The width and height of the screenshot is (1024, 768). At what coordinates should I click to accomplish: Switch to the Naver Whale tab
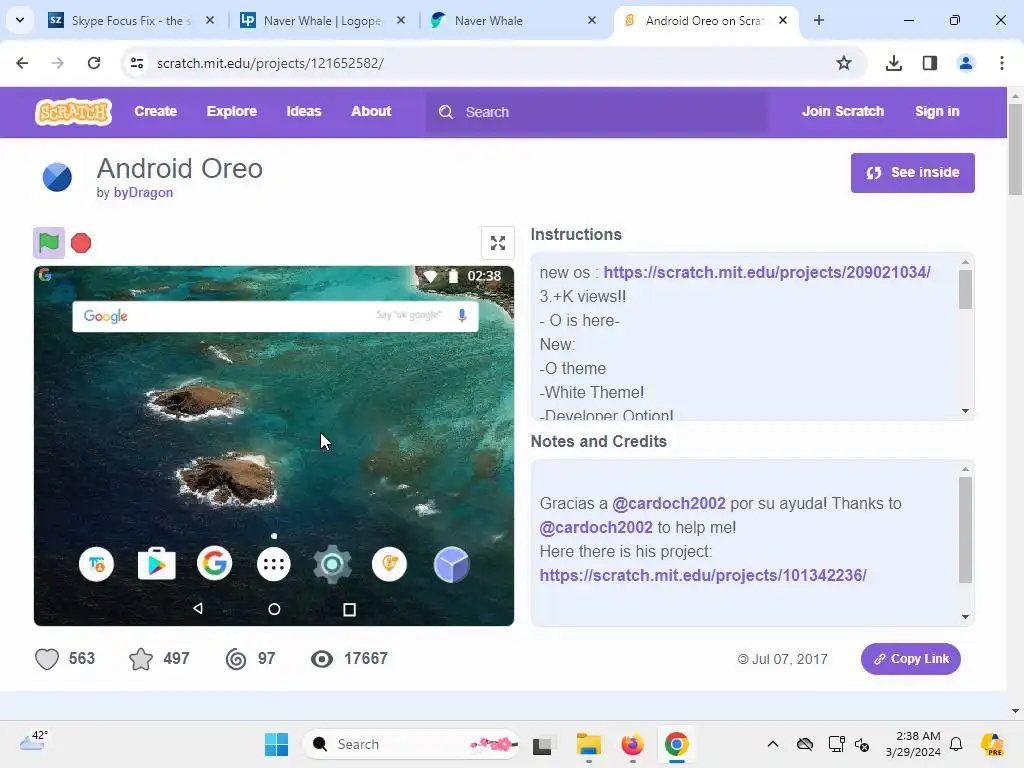tap(513, 20)
